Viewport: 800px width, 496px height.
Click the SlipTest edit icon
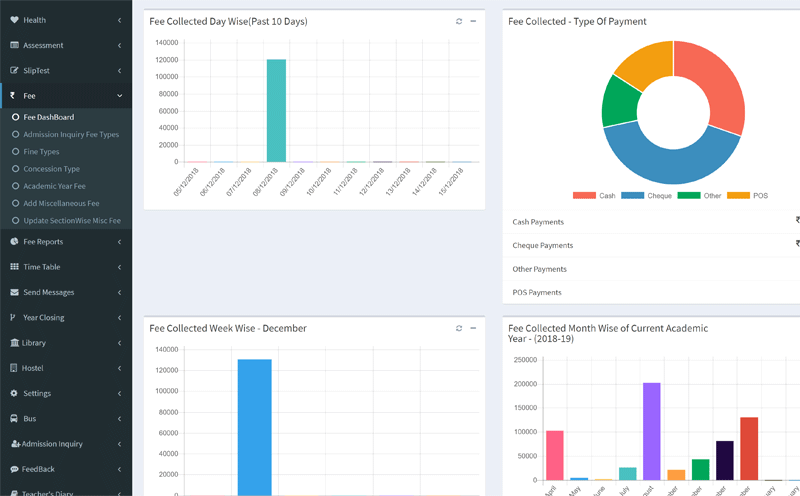point(14,70)
